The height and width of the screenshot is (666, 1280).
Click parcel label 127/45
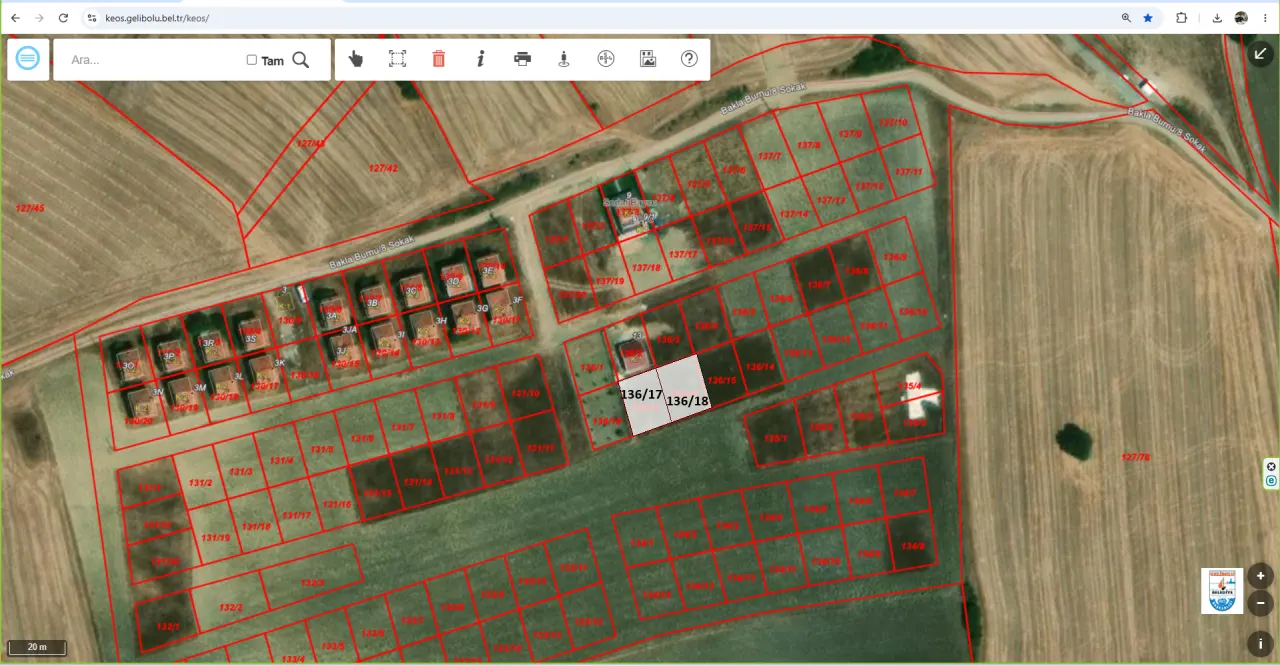coord(30,208)
